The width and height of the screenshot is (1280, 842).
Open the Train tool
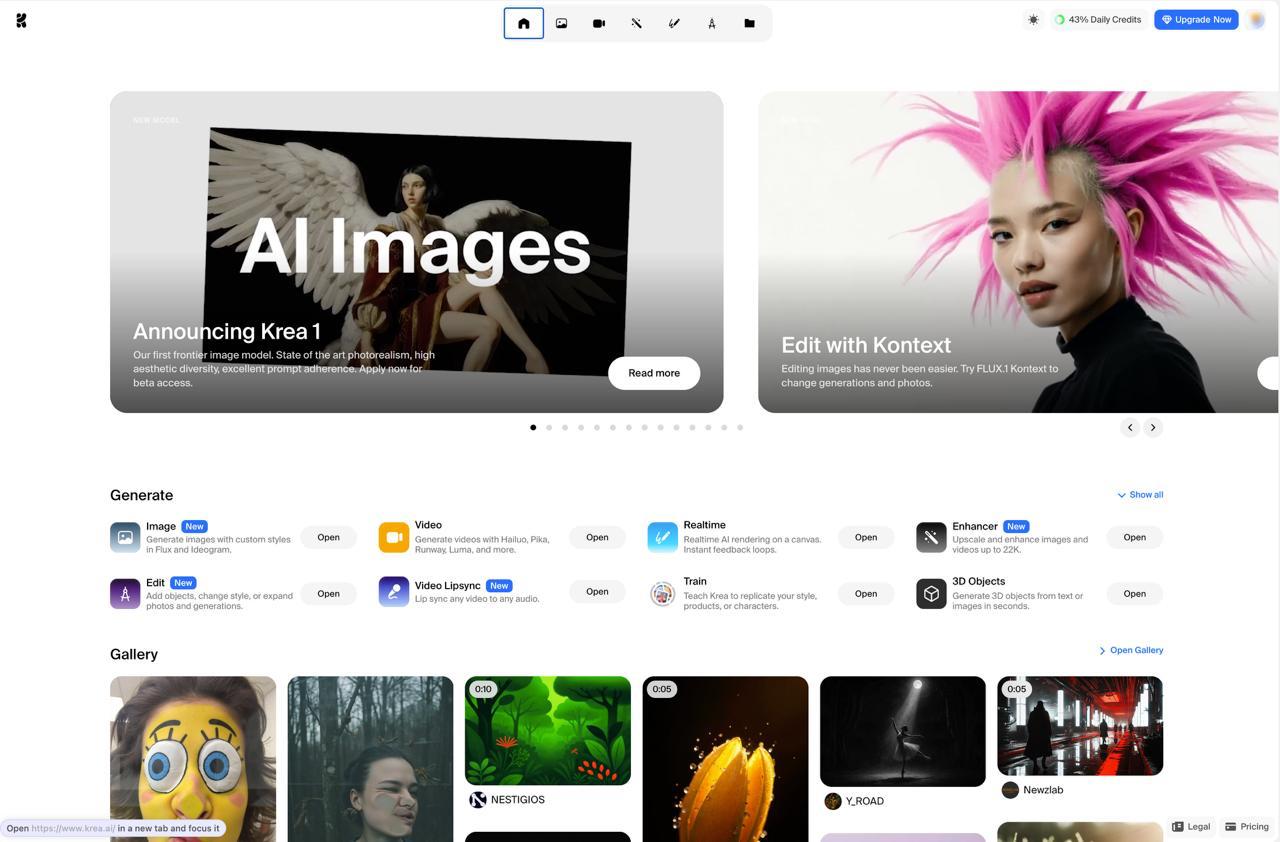pyautogui.click(x=866, y=593)
